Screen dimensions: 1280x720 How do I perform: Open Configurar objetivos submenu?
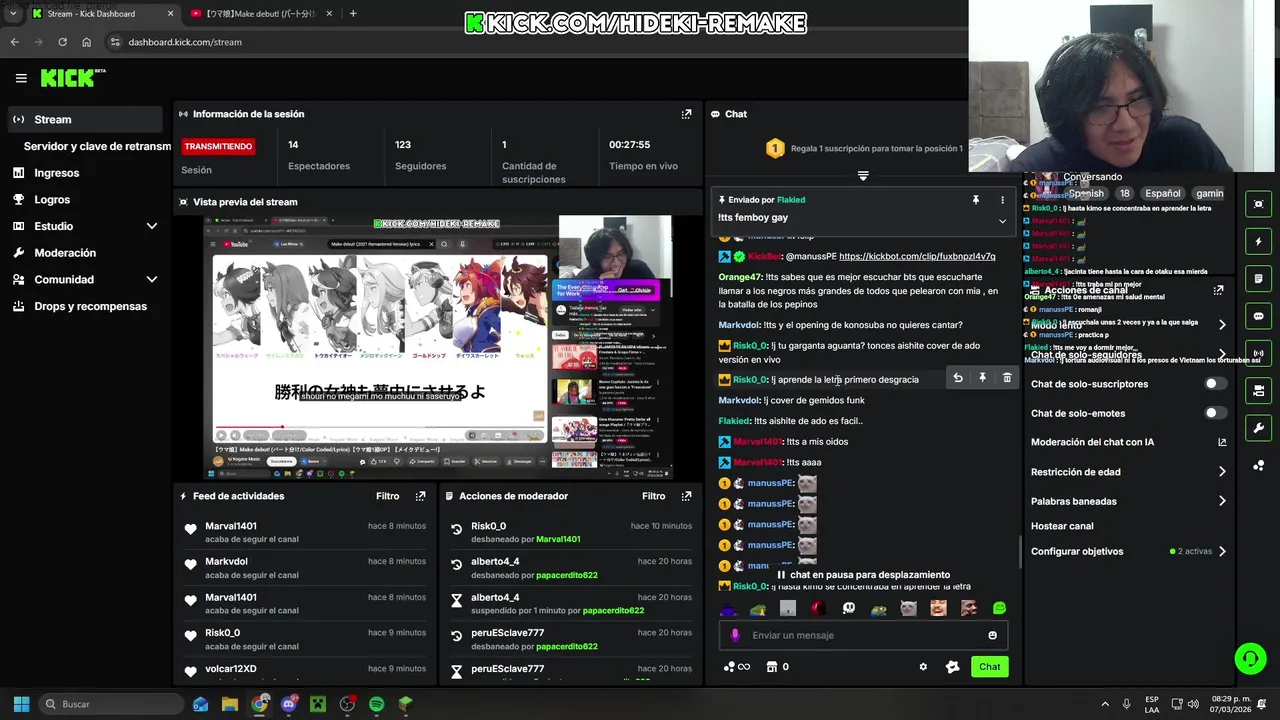tap(1222, 551)
